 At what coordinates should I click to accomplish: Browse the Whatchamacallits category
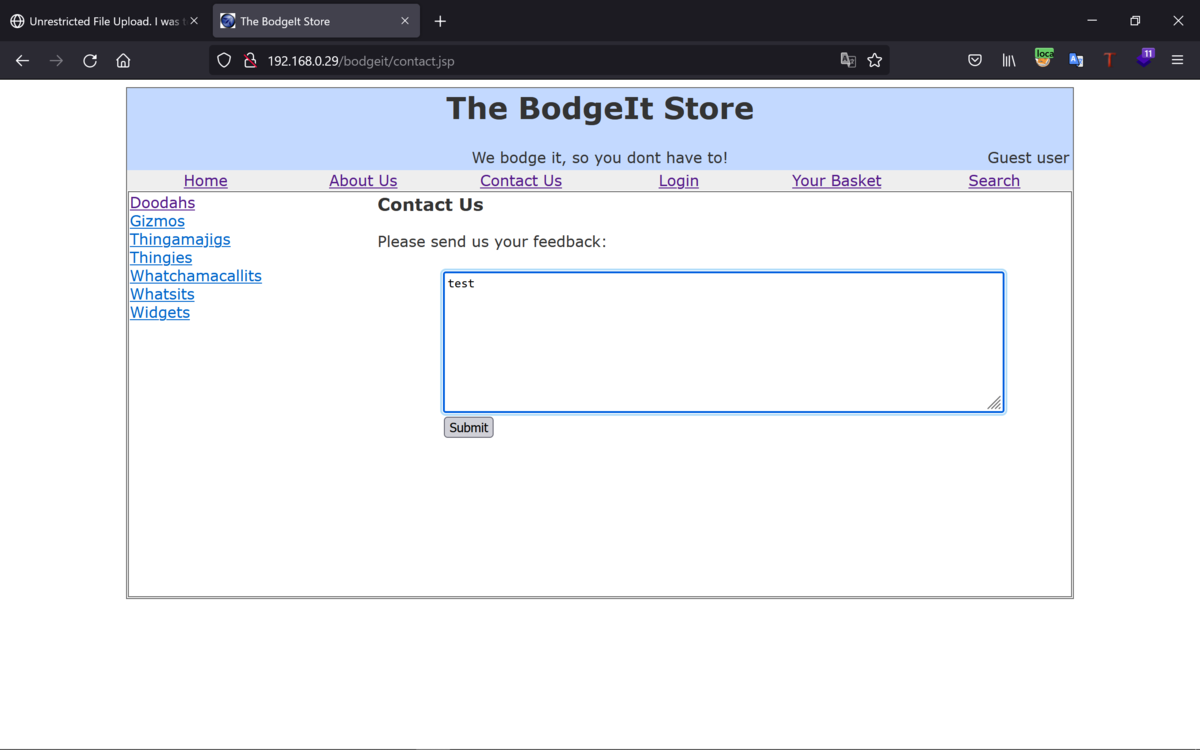(x=196, y=276)
